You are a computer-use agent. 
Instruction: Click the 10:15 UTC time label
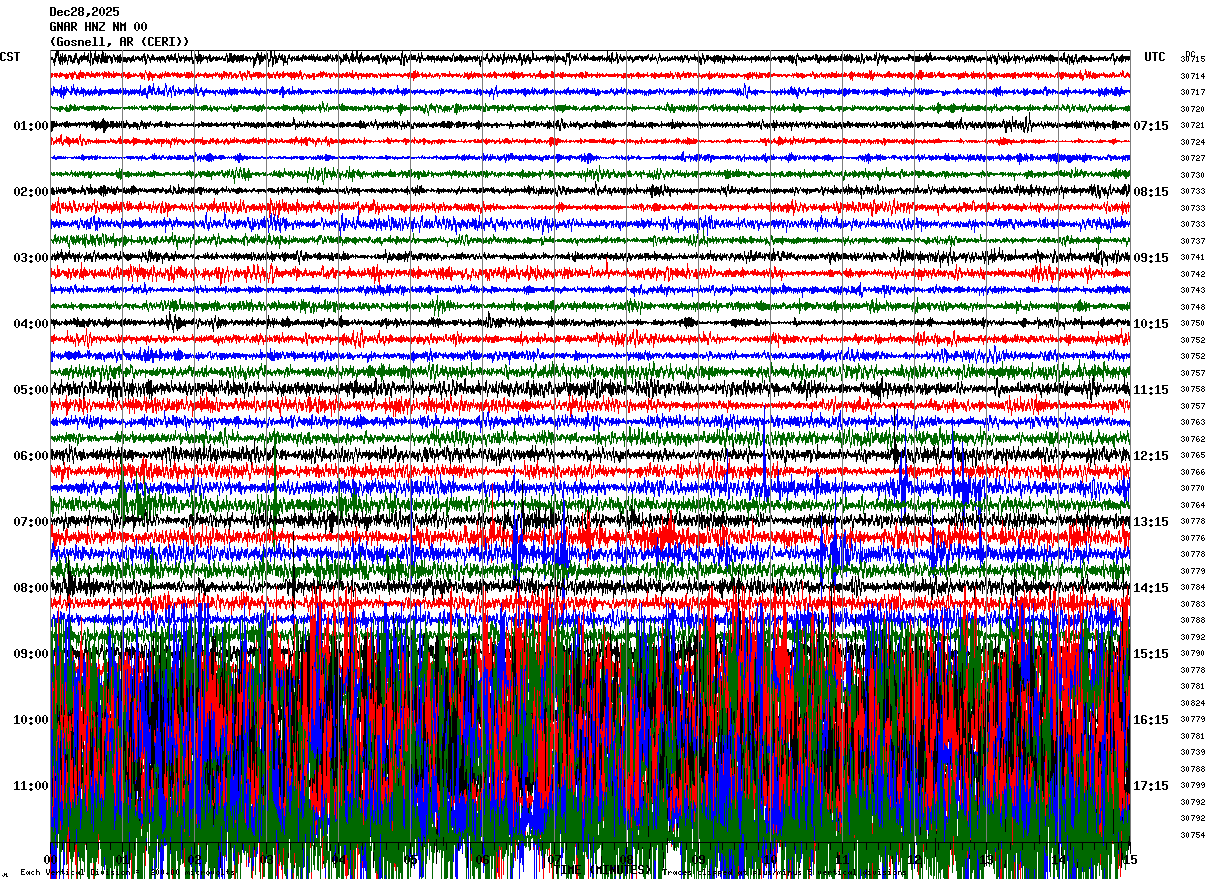click(1151, 324)
